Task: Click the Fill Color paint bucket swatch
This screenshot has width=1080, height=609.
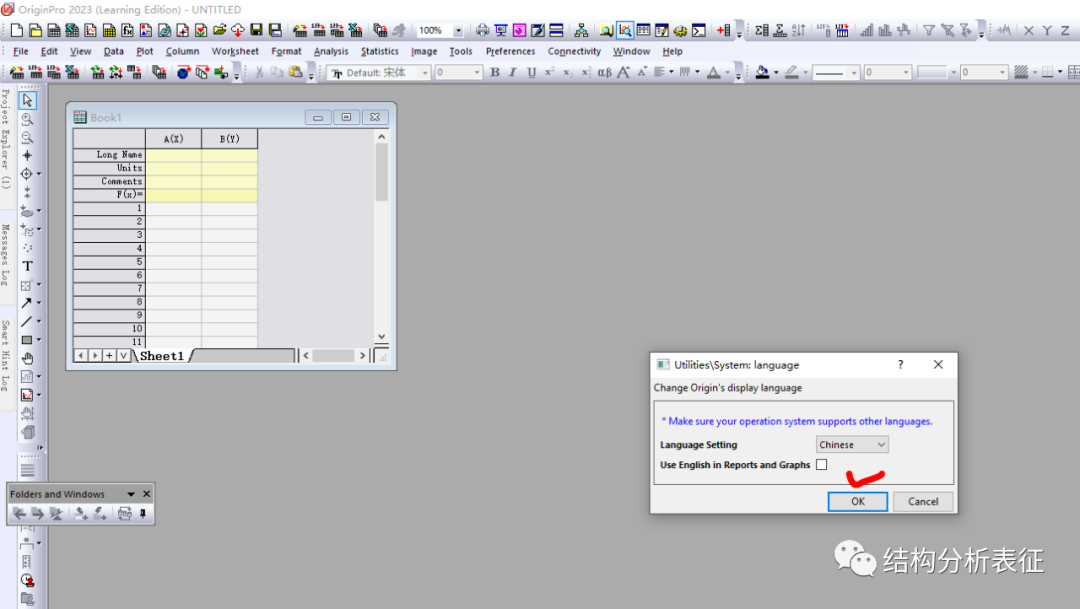Action: pyautogui.click(x=762, y=72)
